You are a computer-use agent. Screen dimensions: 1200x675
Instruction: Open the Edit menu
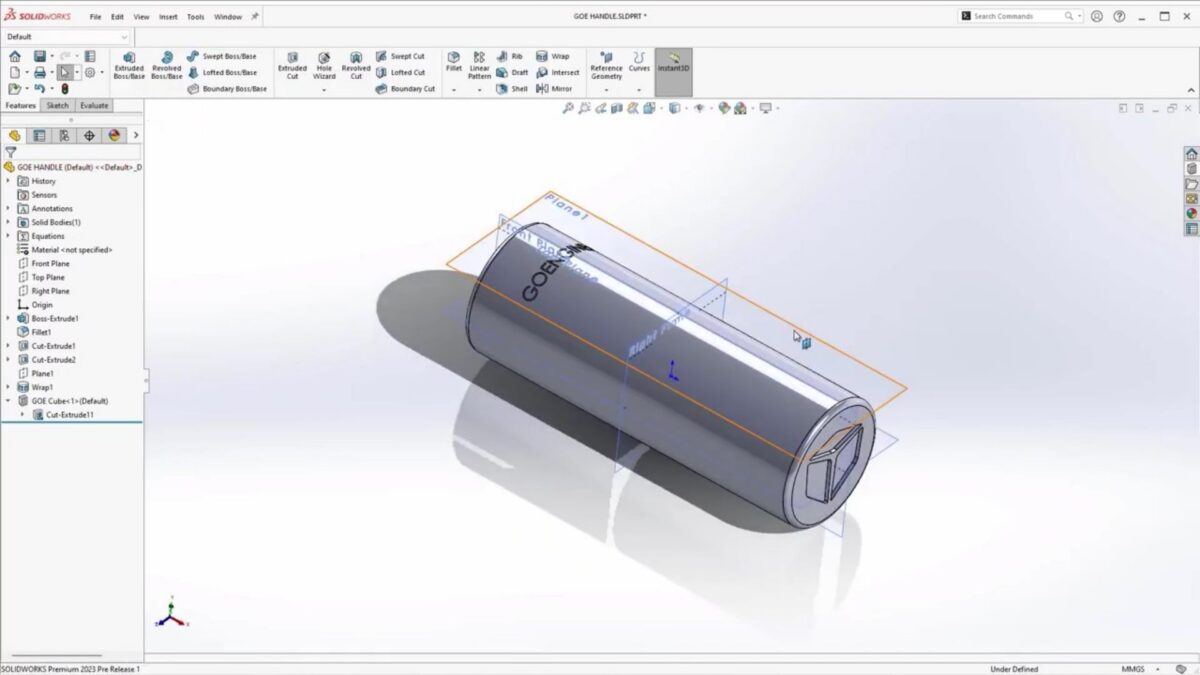point(118,17)
